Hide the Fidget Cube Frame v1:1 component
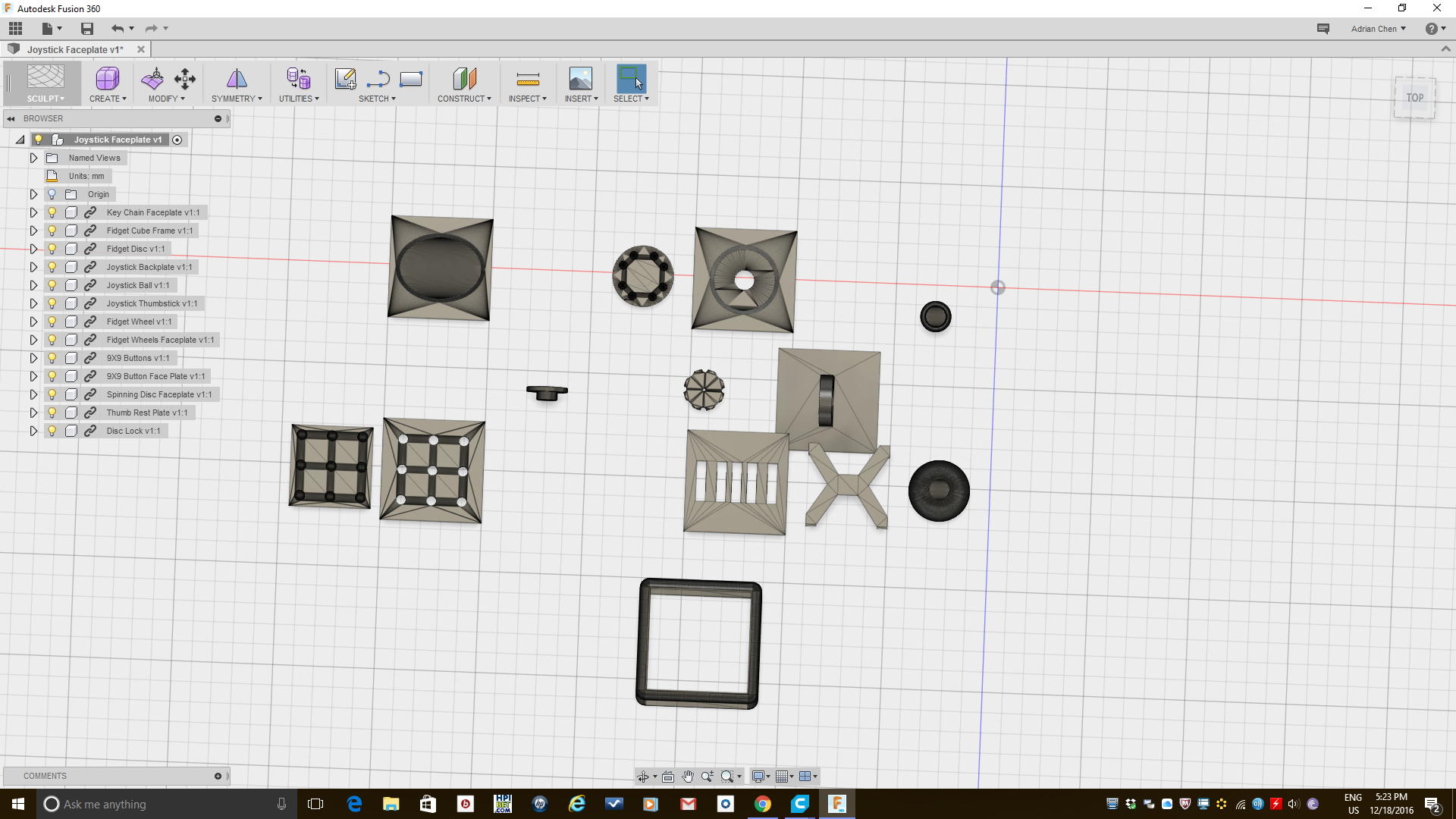The height and width of the screenshot is (819, 1456). (52, 231)
